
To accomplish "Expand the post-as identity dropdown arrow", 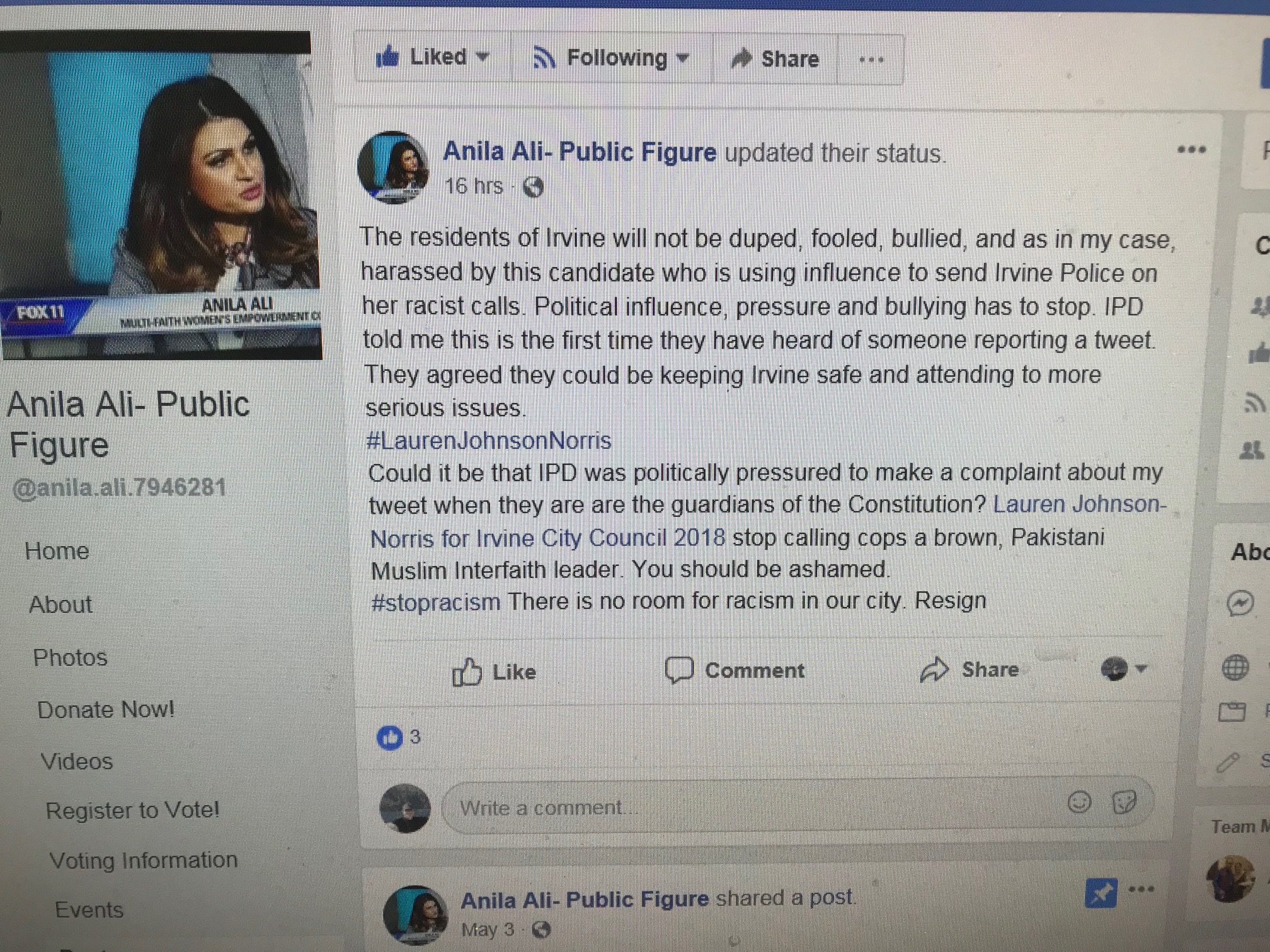I will (1141, 669).
